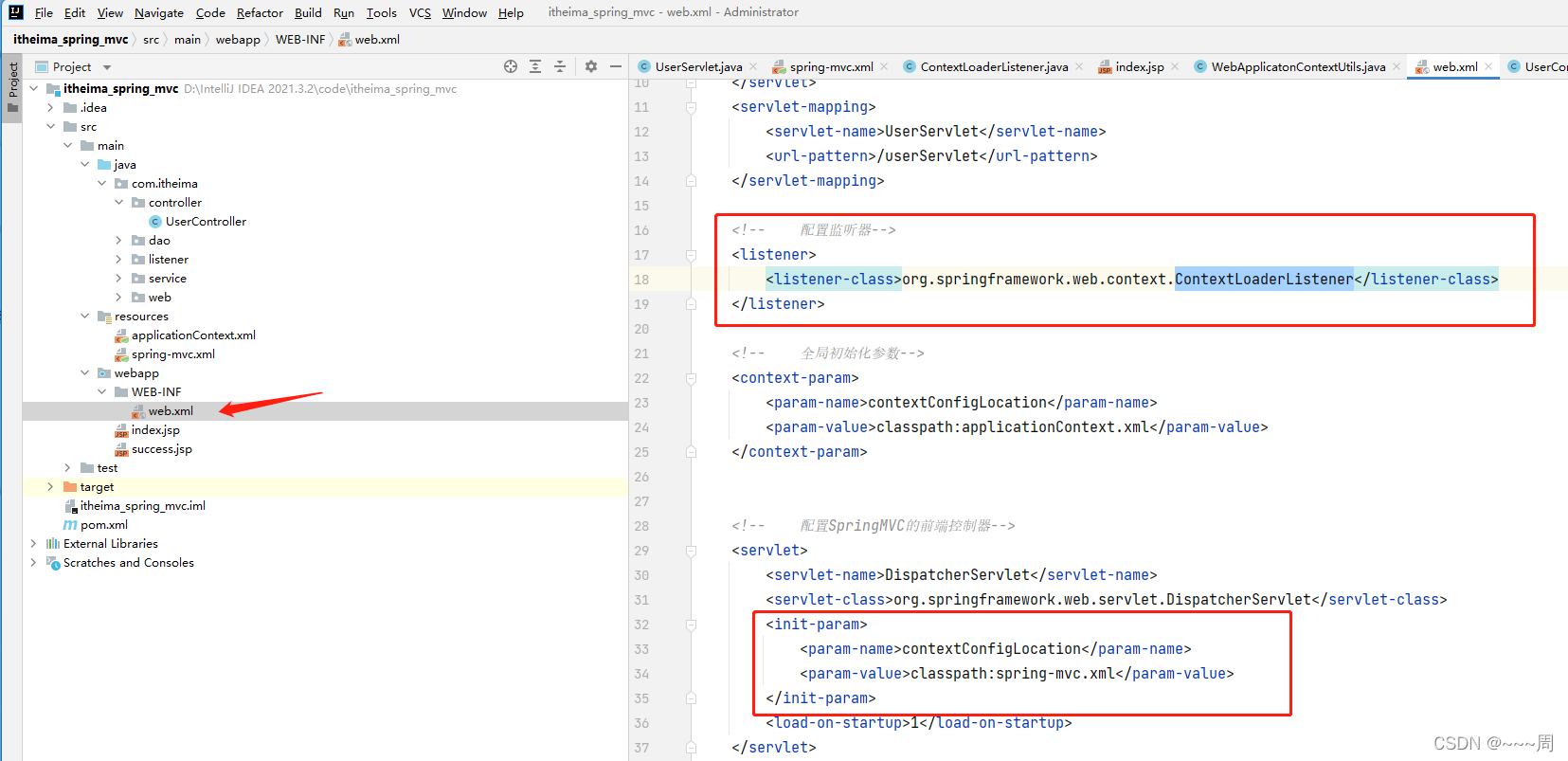
Task: Expand the listener package
Action: [x=118, y=259]
